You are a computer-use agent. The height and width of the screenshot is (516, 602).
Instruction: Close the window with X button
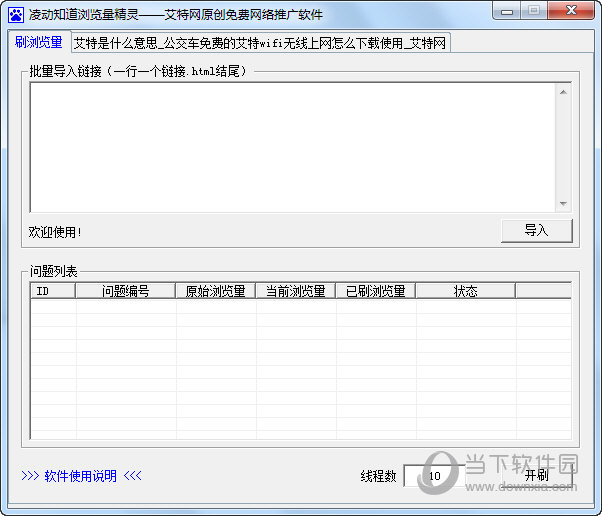pos(571,11)
